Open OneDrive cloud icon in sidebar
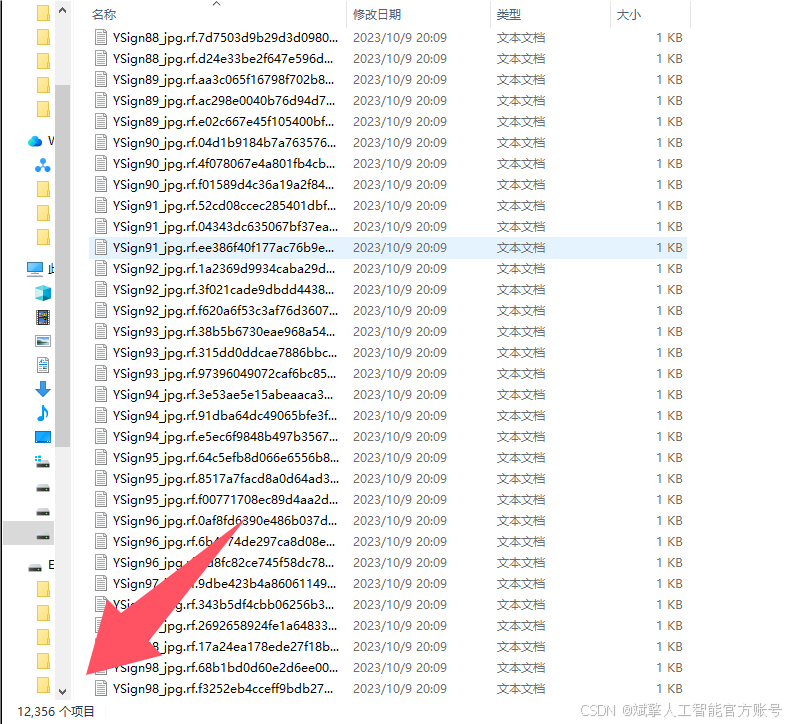Screen dimensions: 789x724 pos(35,141)
